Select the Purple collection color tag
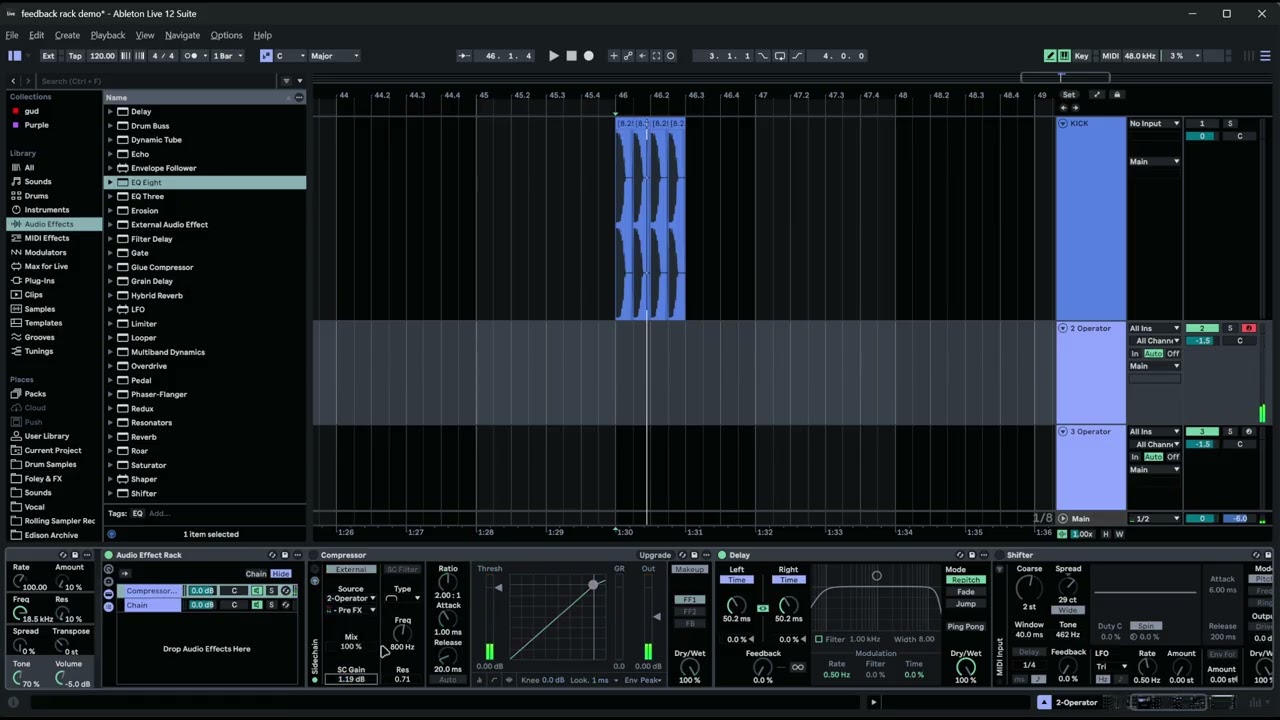 click(x=36, y=125)
